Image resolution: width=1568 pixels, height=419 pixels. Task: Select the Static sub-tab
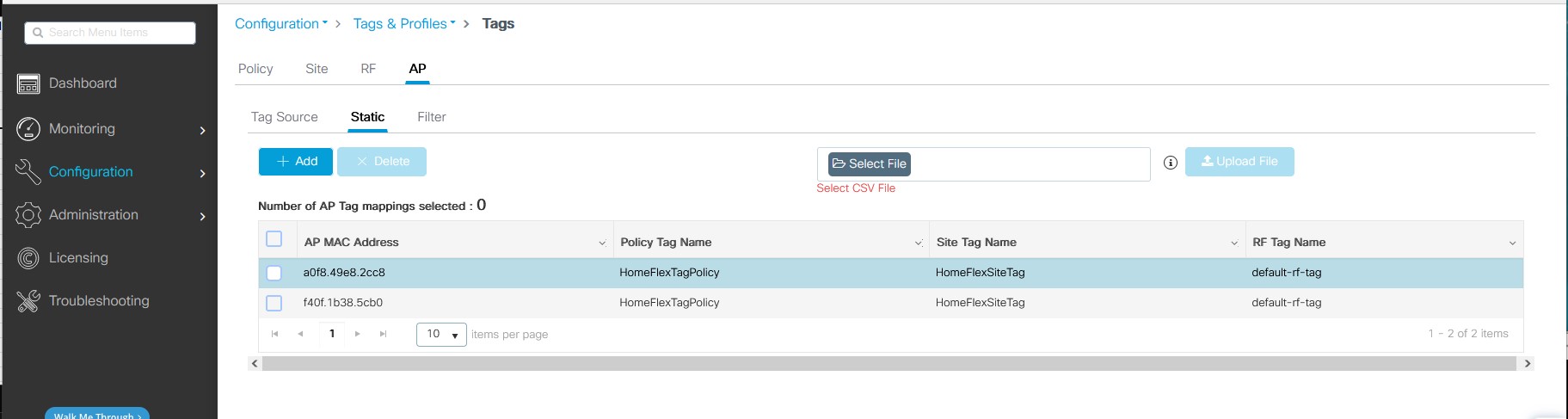tap(367, 117)
